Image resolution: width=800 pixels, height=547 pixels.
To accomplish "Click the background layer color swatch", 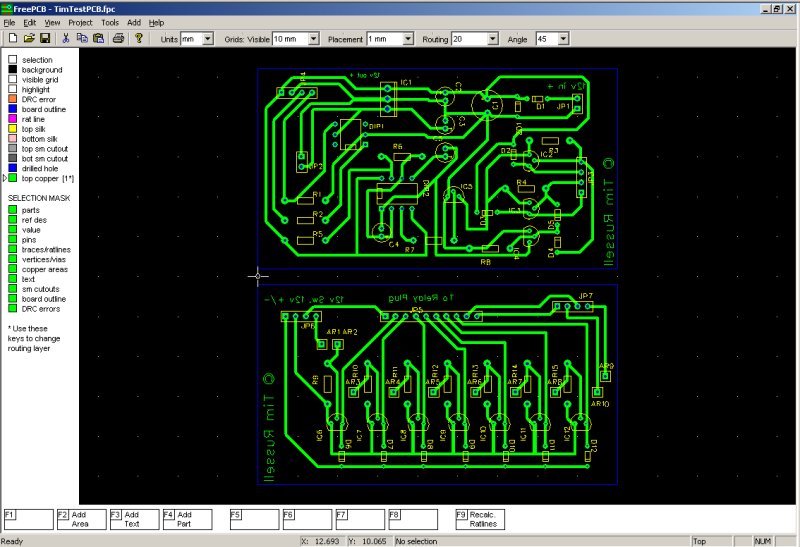I will point(13,69).
